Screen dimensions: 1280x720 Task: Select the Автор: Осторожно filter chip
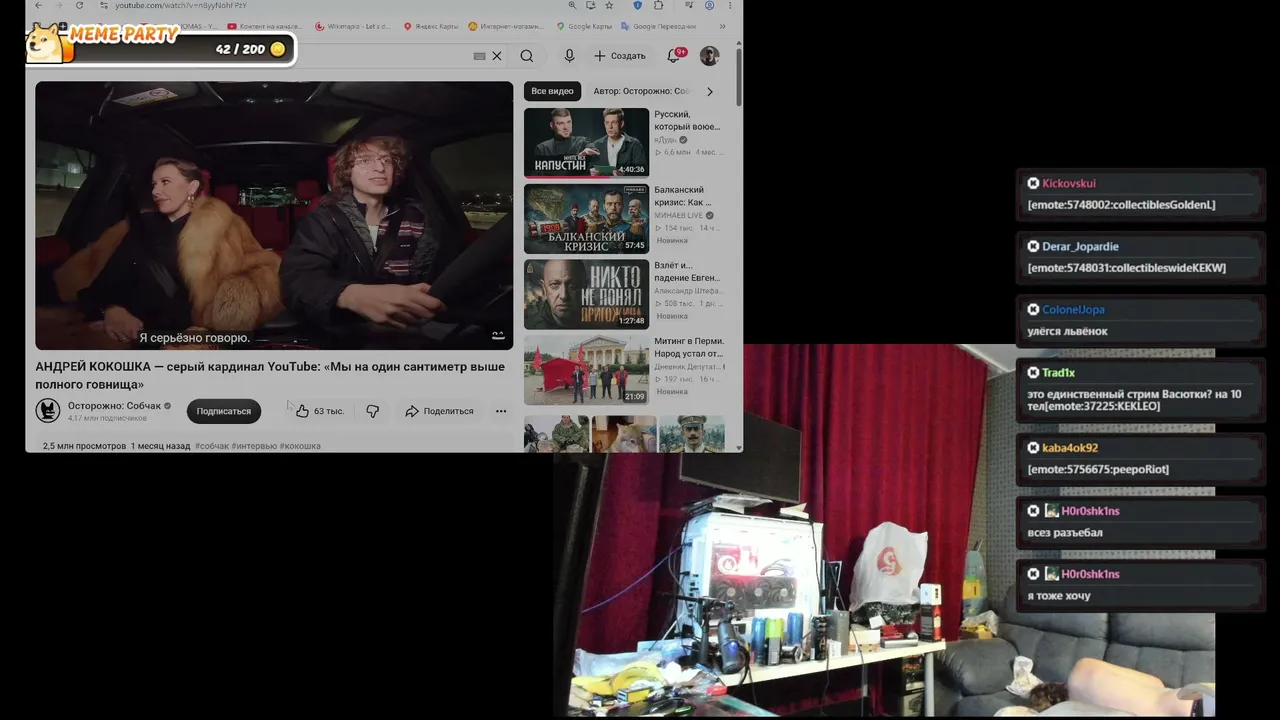(x=641, y=91)
